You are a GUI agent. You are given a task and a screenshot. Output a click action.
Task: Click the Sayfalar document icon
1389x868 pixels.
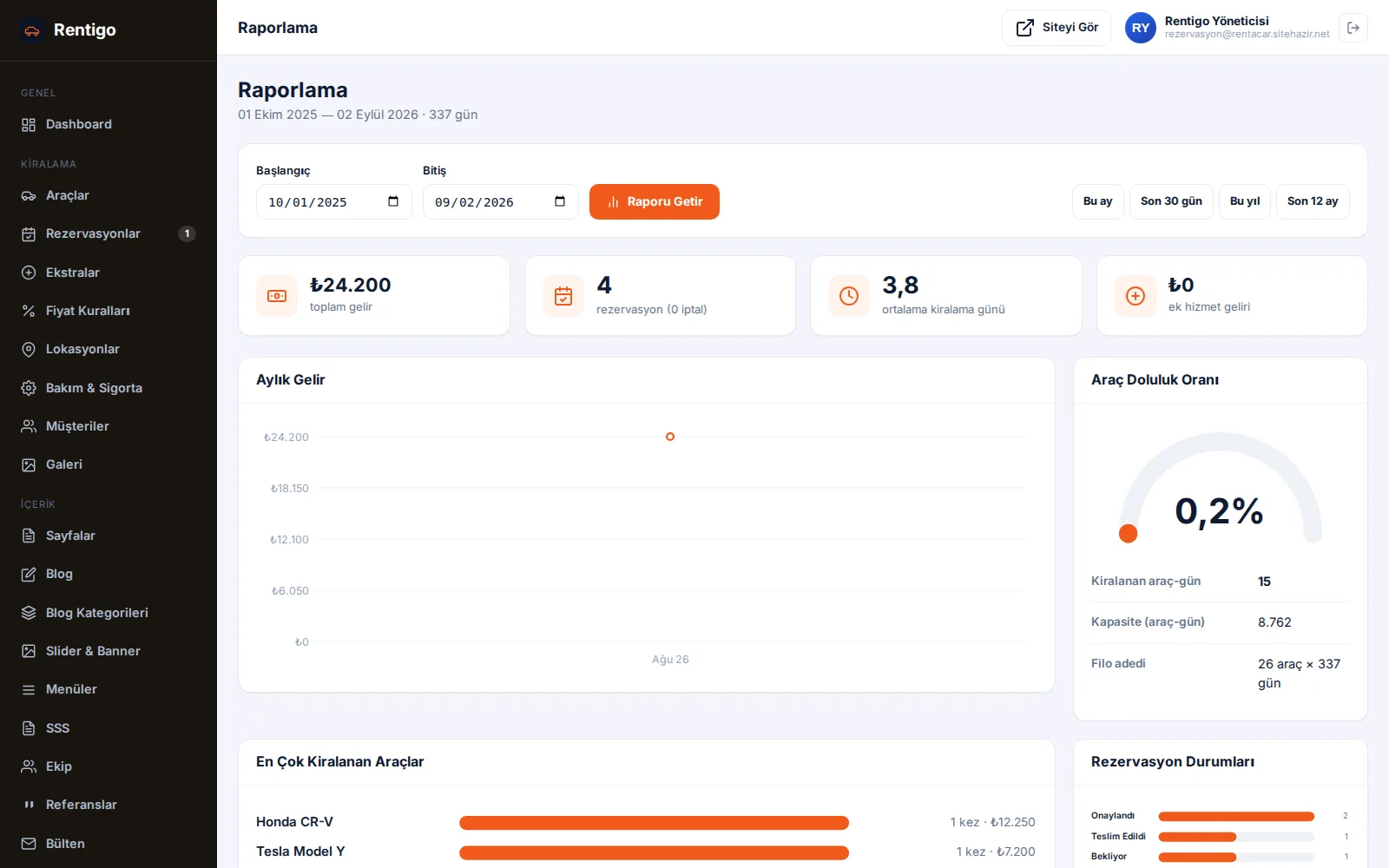coord(29,536)
